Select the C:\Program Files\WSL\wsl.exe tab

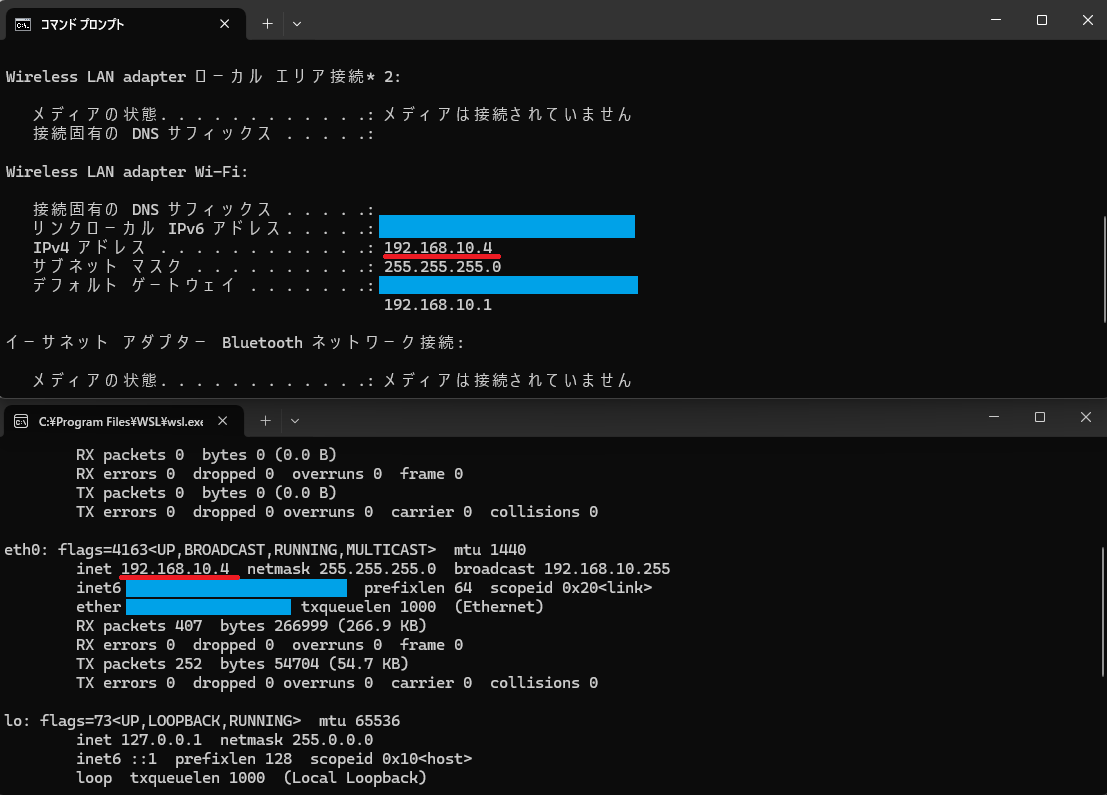coord(120,420)
